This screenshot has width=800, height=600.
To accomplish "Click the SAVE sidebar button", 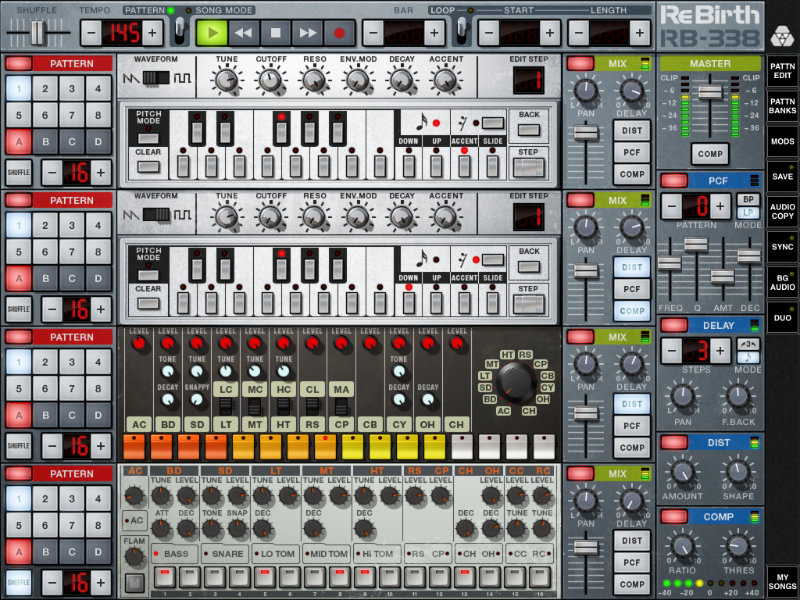I will (x=782, y=177).
